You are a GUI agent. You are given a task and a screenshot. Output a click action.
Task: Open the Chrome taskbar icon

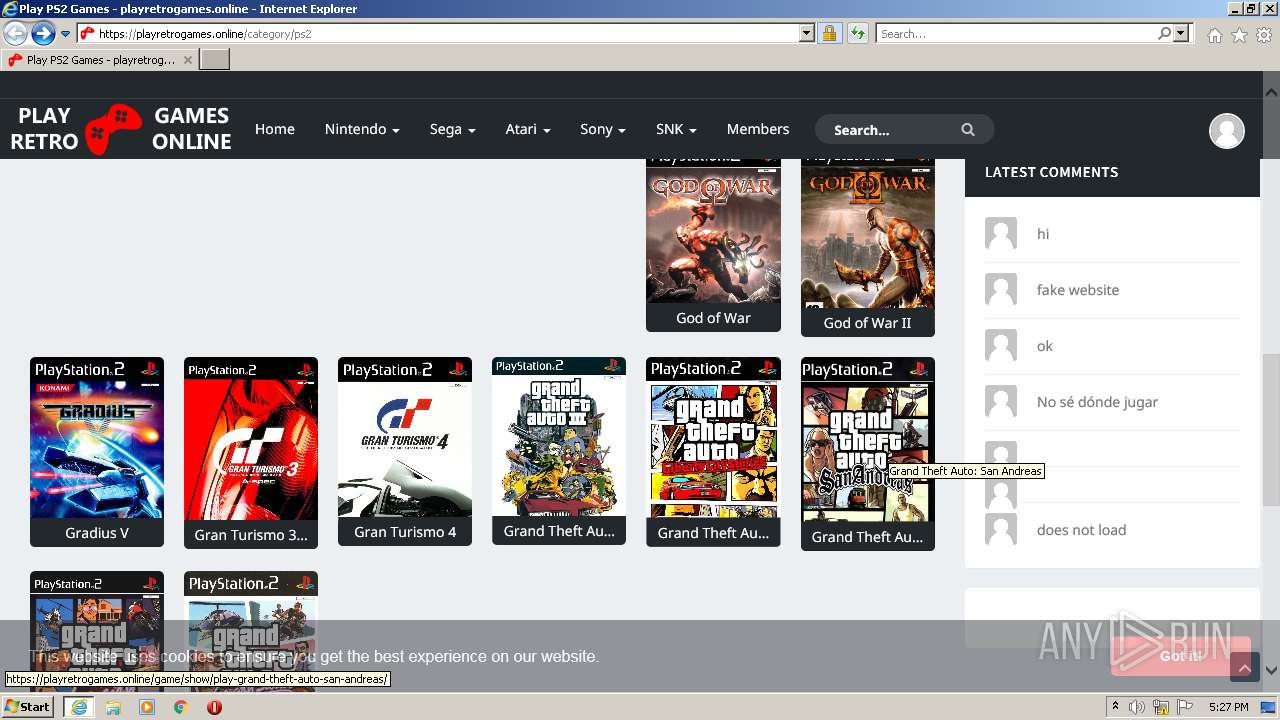pos(181,707)
